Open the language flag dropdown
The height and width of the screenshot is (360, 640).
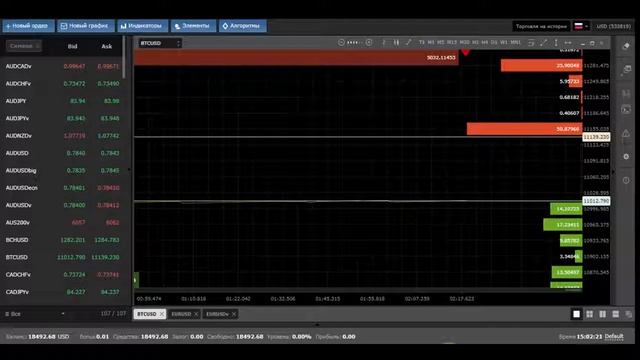(581, 26)
